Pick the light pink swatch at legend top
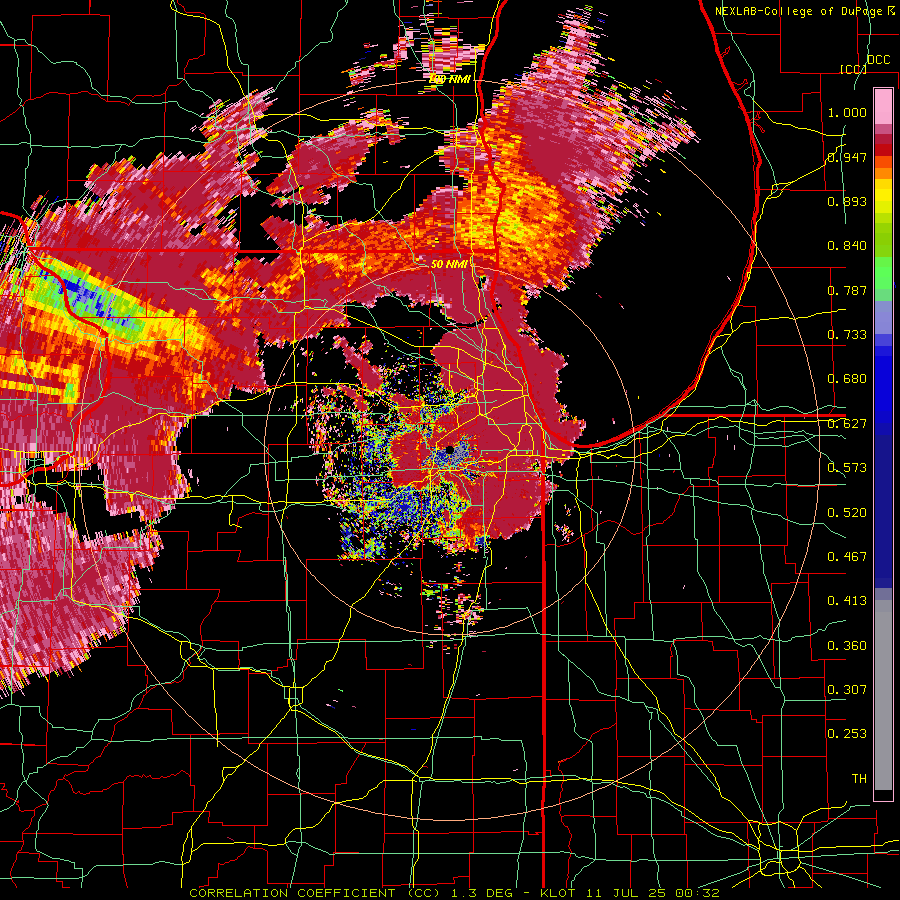Image resolution: width=900 pixels, height=900 pixels. (883, 106)
